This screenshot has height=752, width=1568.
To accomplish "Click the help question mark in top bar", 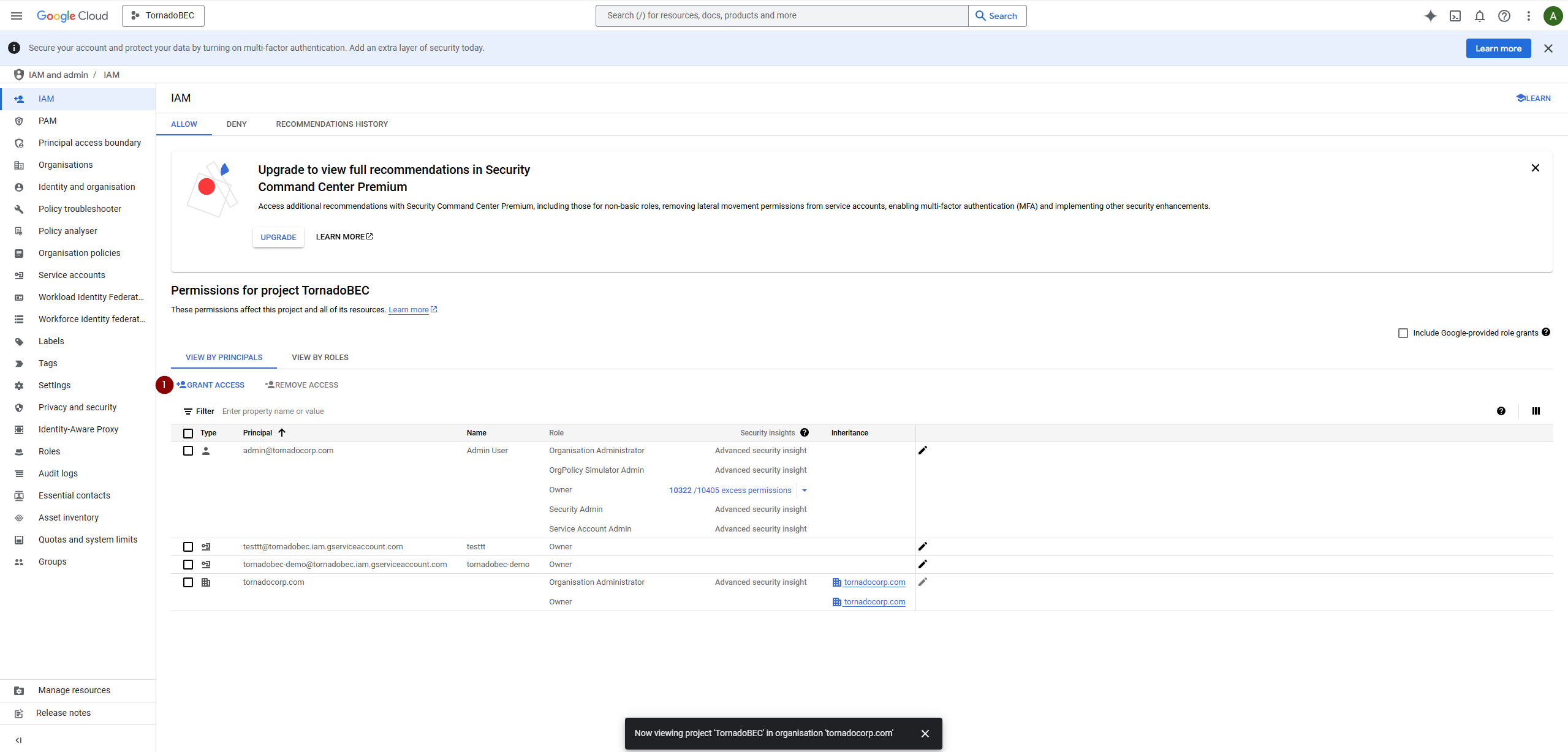I will (1504, 16).
